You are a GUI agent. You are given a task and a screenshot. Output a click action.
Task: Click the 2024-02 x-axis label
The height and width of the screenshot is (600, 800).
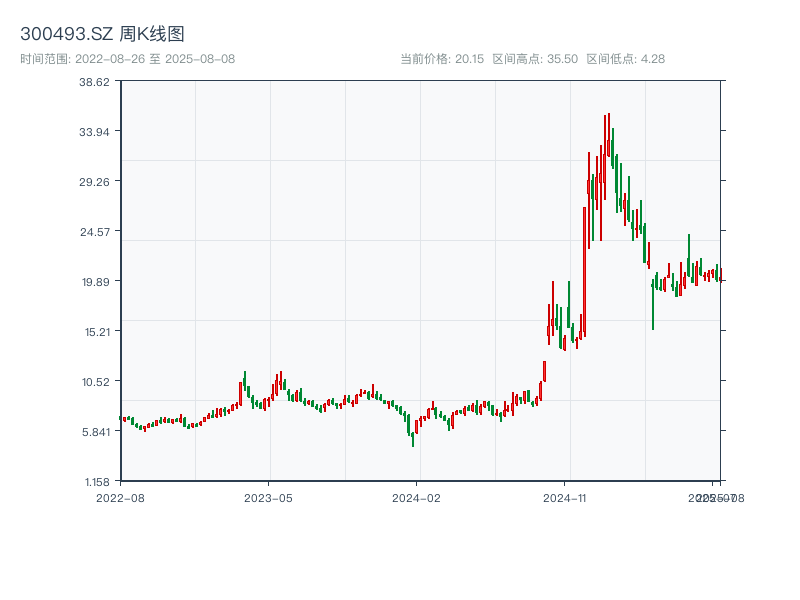416,497
